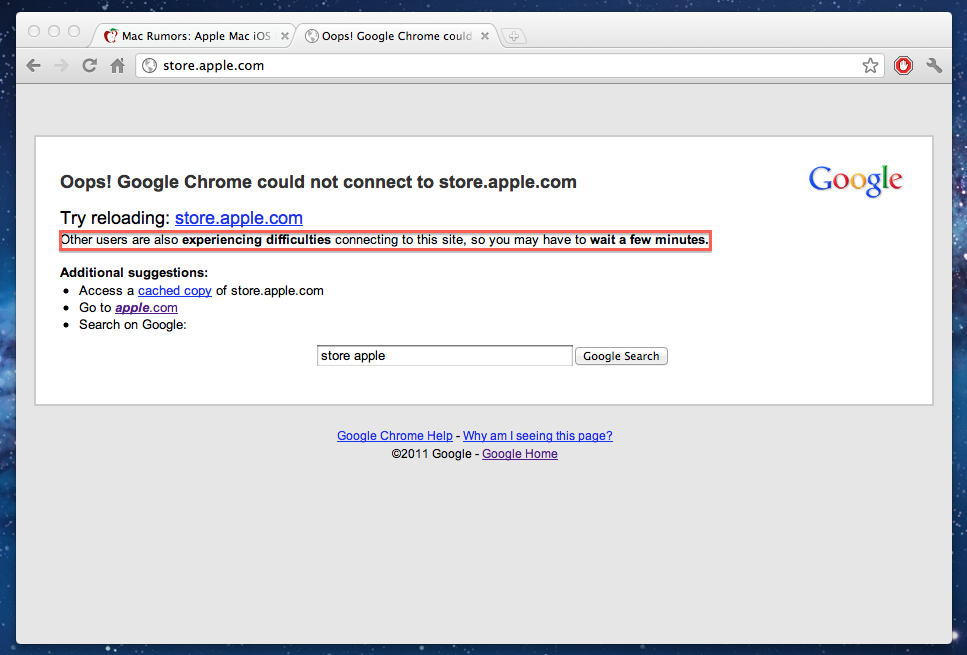
Task: Follow the apple.com link
Action: point(146,307)
